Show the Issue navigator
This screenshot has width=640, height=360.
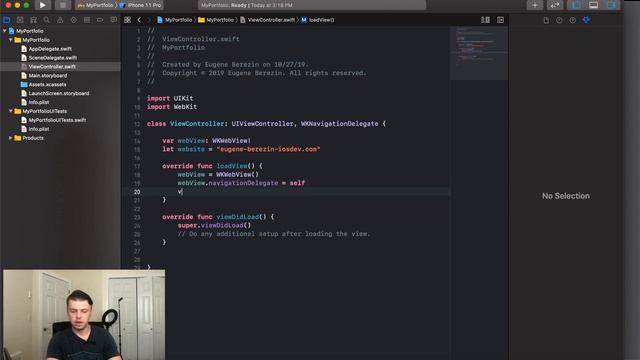click(60, 20)
